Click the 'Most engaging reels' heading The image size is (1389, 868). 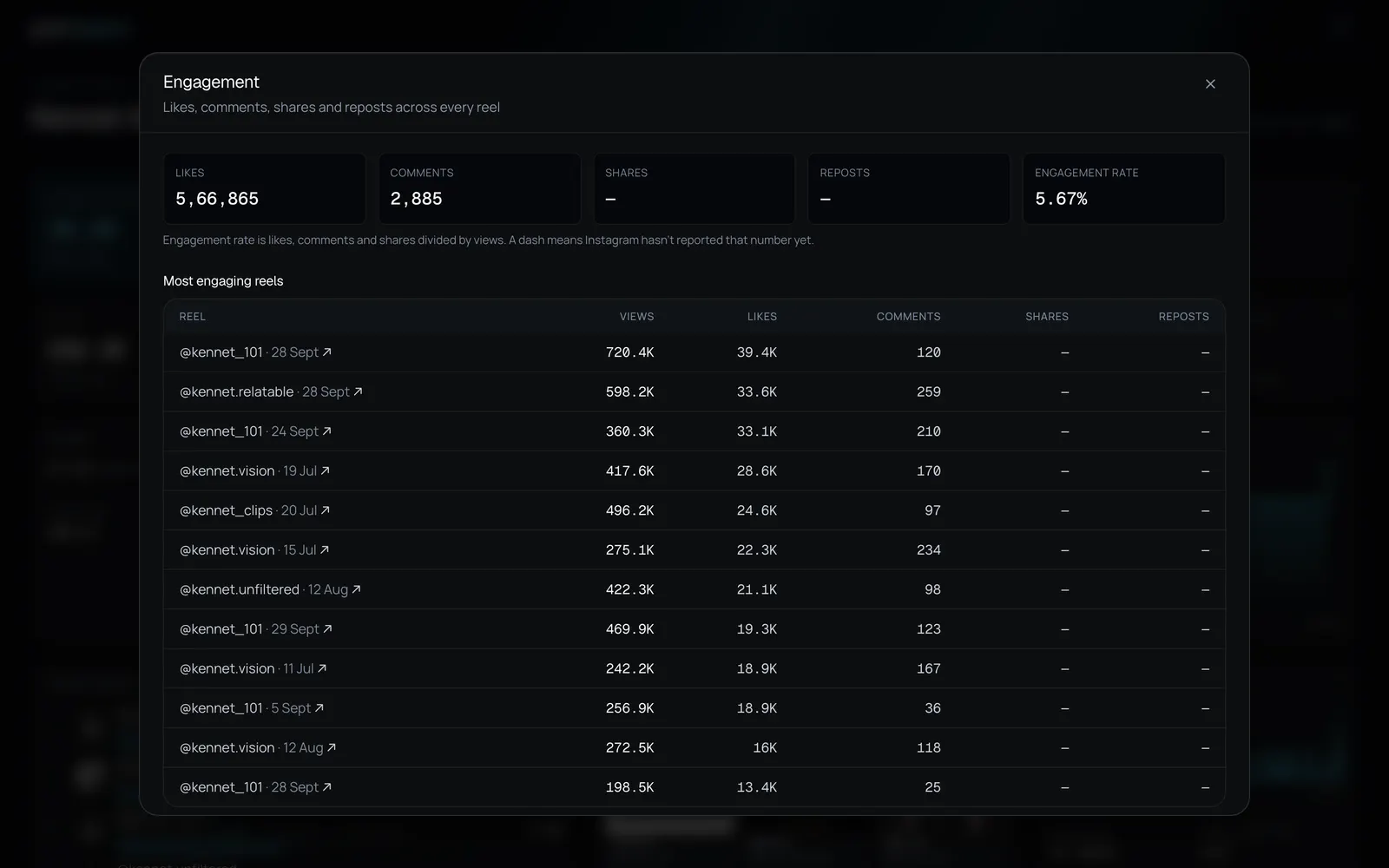pos(223,281)
